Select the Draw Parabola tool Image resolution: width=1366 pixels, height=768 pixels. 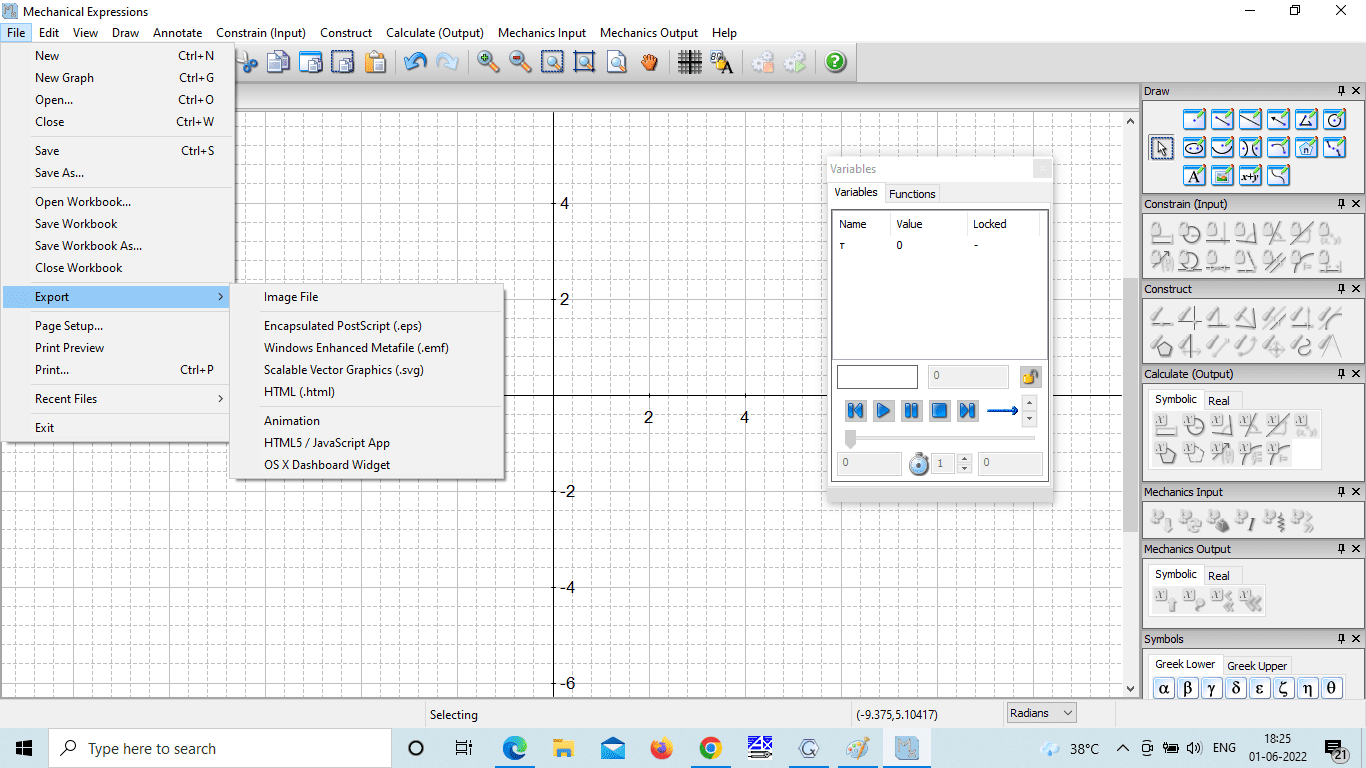(x=1222, y=148)
